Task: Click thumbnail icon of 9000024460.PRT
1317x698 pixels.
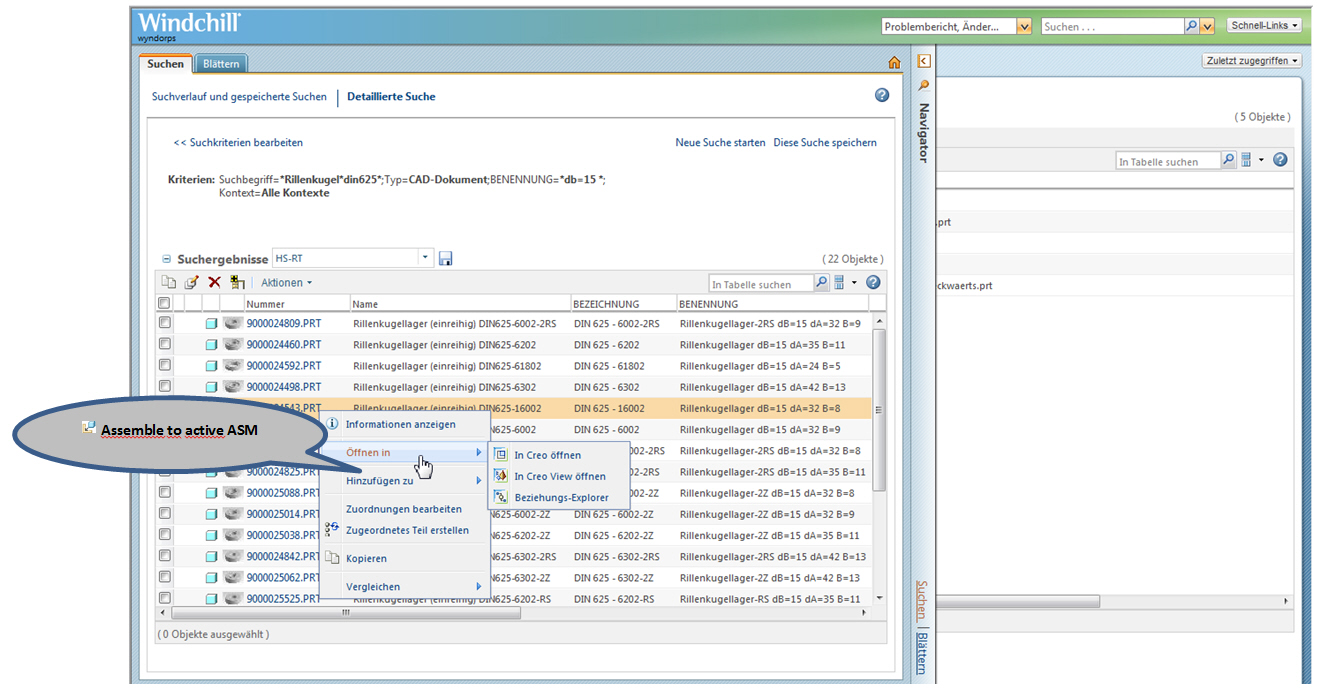Action: point(233,345)
